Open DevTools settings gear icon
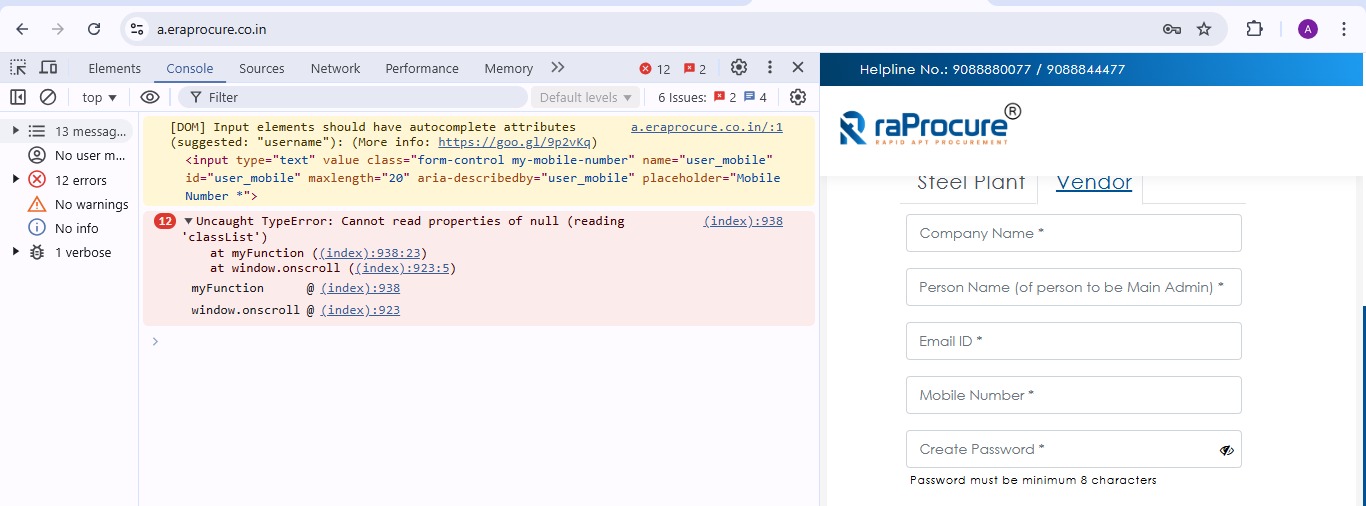 739,68
